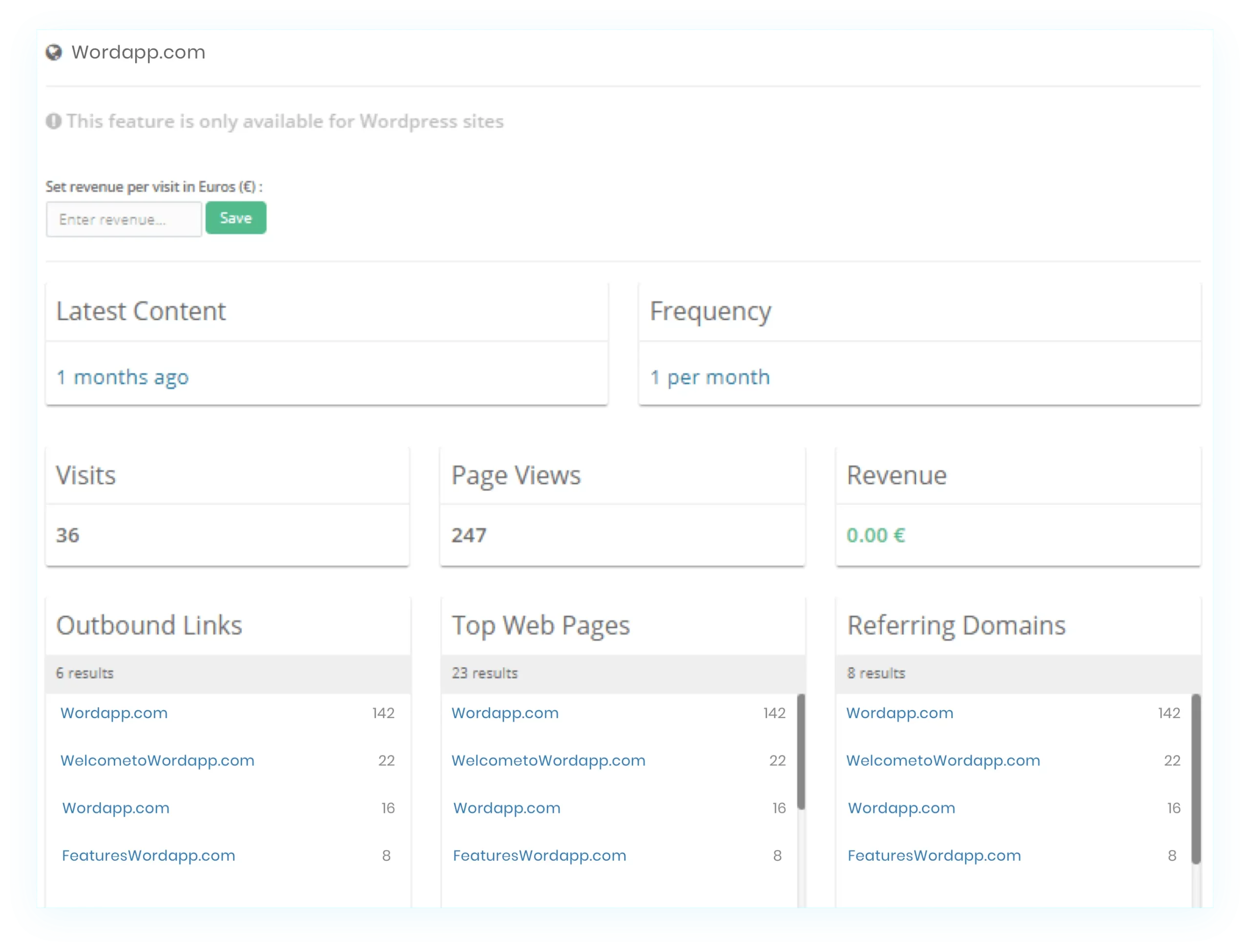The image size is (1250, 952).
Task: Open WelcometoWordapp.com in Outbound Links
Action: click(157, 761)
